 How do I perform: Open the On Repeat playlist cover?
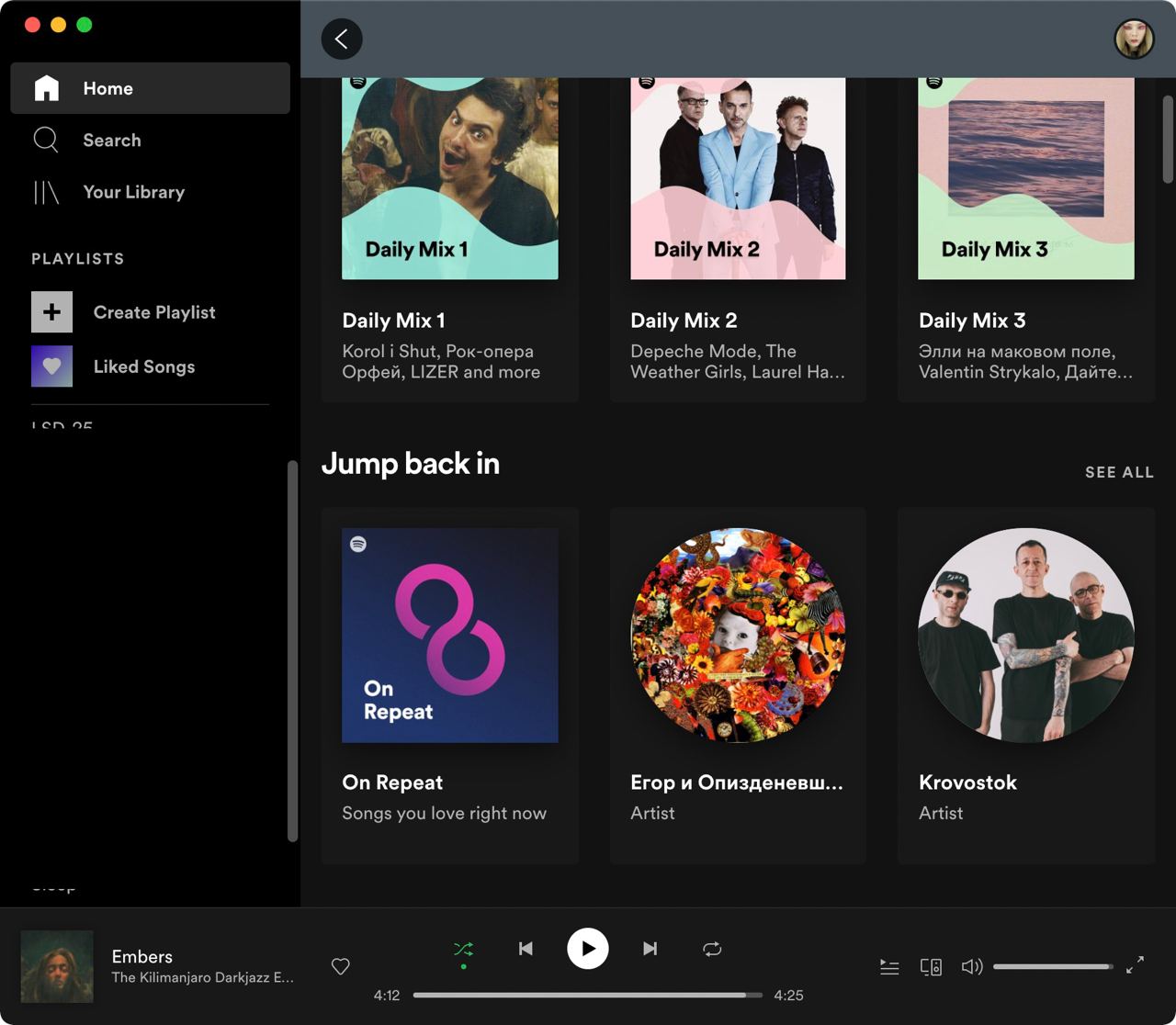450,636
